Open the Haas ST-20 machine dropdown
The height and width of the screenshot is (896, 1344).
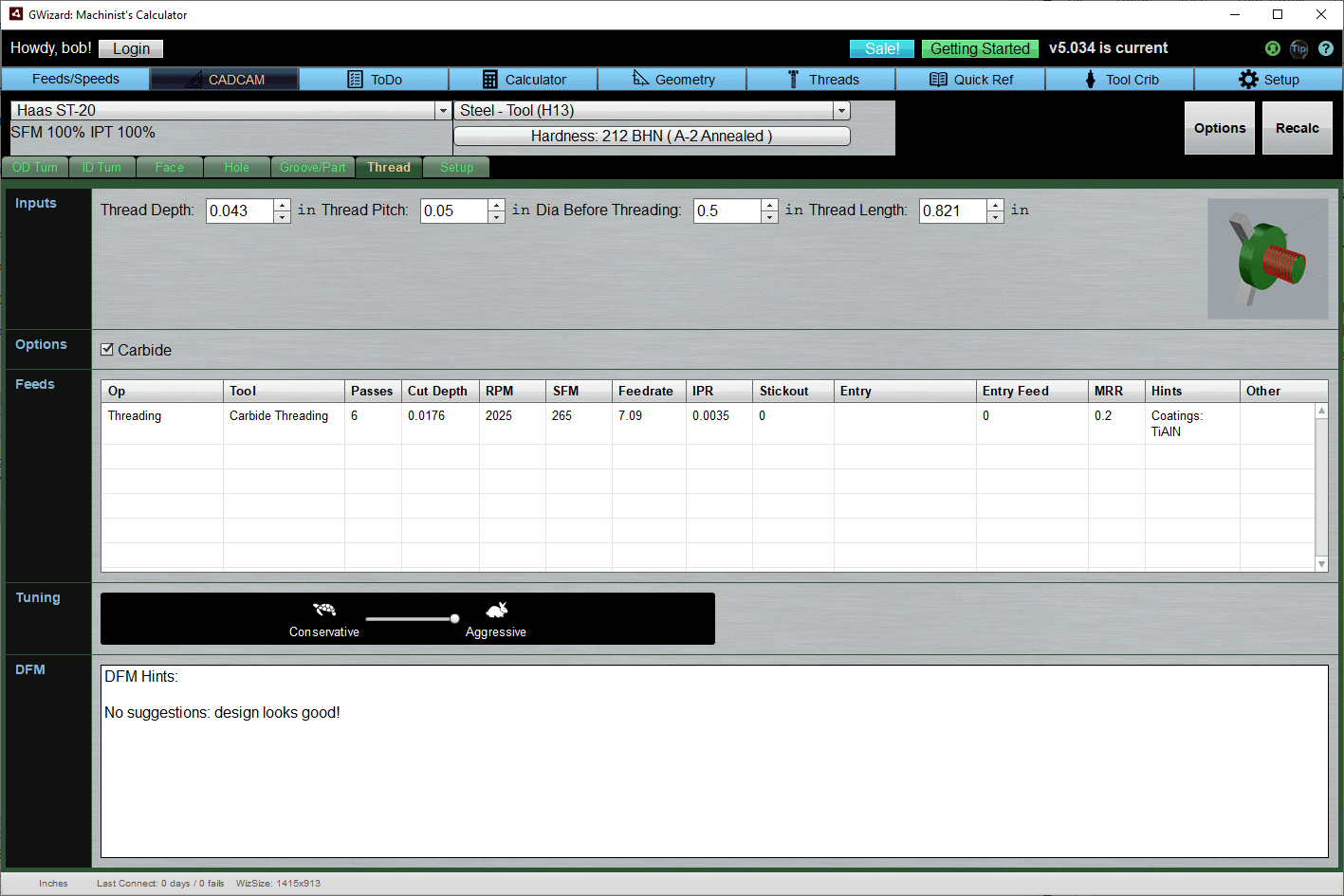[x=442, y=110]
